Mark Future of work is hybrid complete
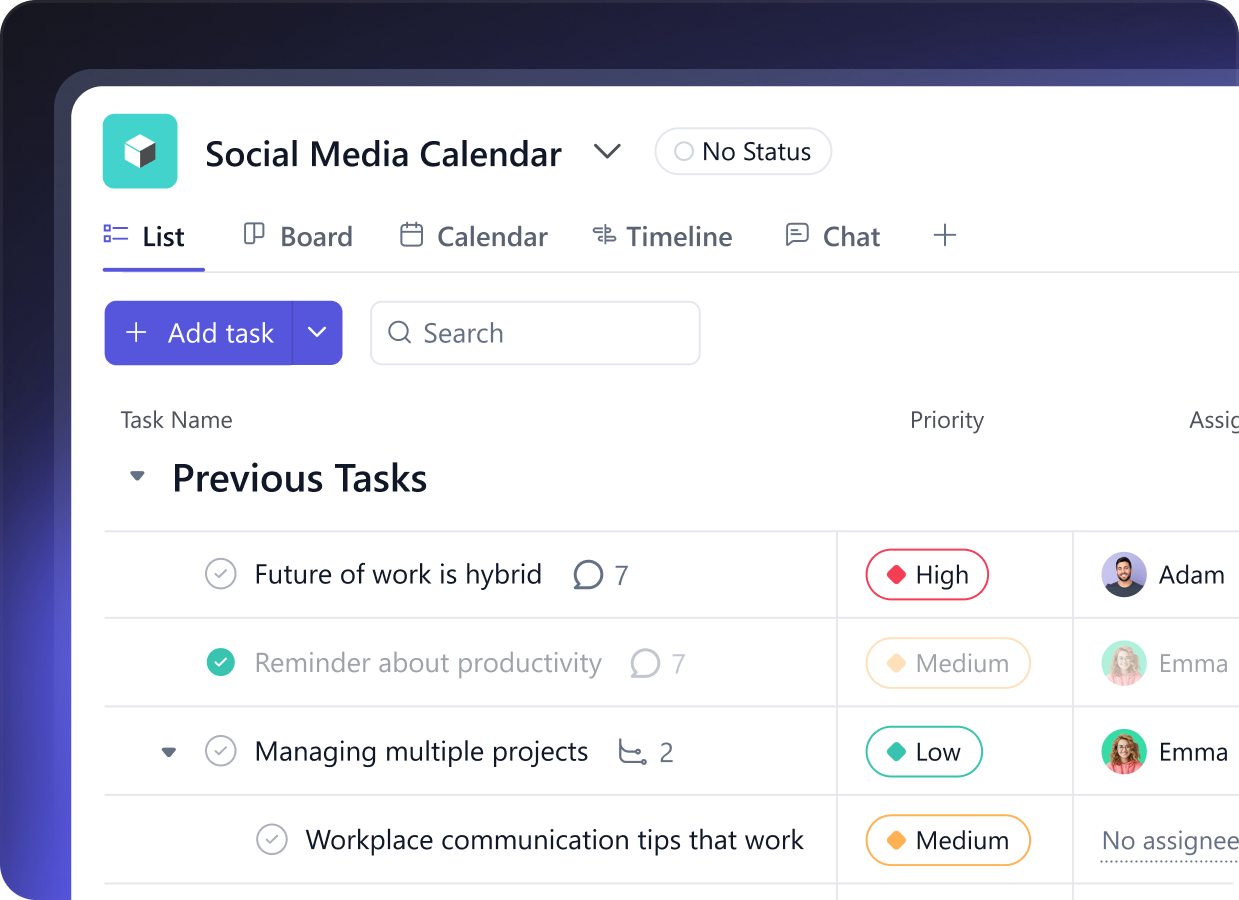1239x900 pixels. coord(221,575)
